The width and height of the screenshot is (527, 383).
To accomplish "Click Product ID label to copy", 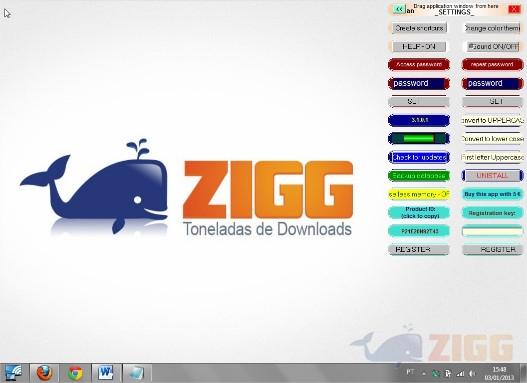I will point(419,213).
